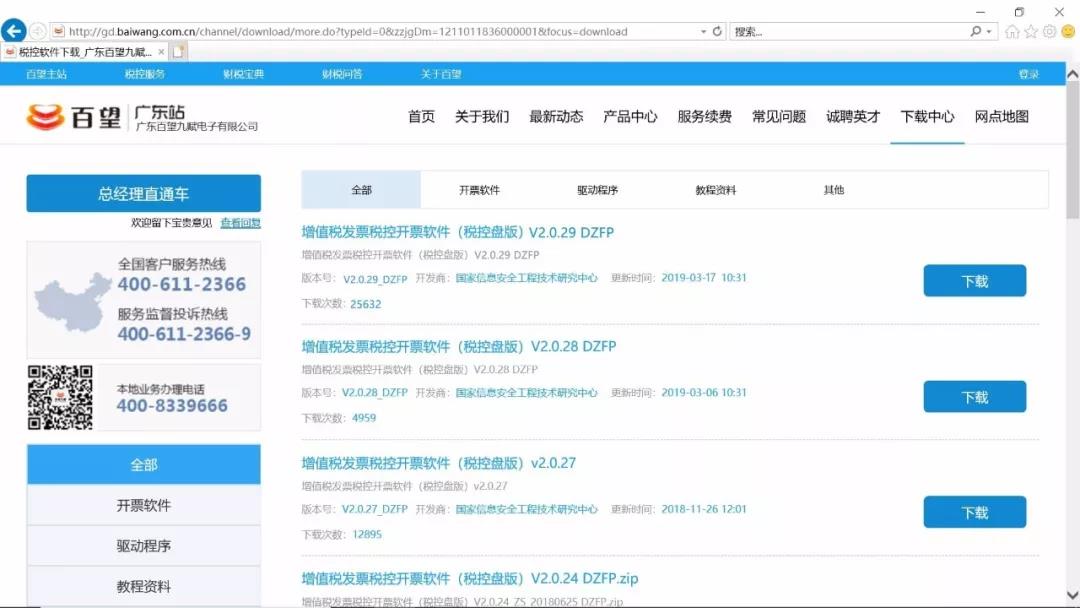The width and height of the screenshot is (1080, 608).
Task: Click the 百望 logo
Action: tap(74, 117)
